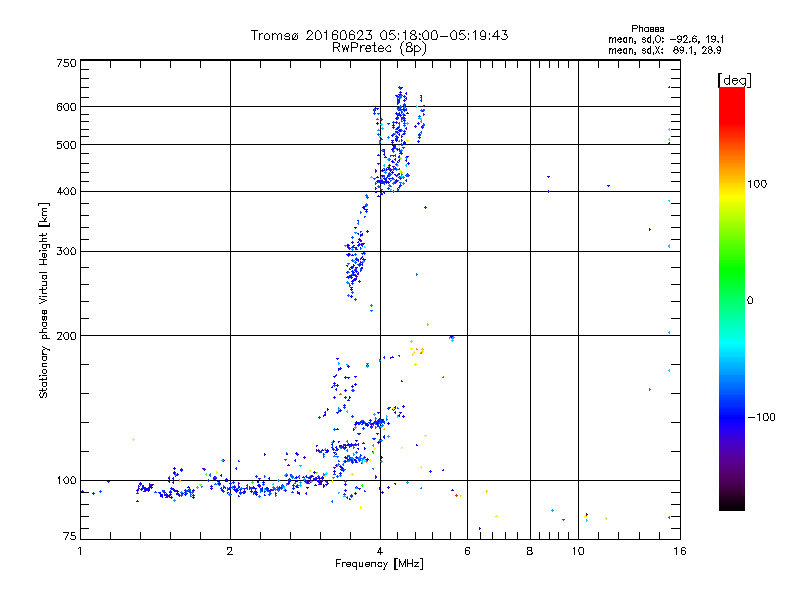The image size is (800, 600).
Task: Click the y-axis tick label '100'
Action: [66, 481]
